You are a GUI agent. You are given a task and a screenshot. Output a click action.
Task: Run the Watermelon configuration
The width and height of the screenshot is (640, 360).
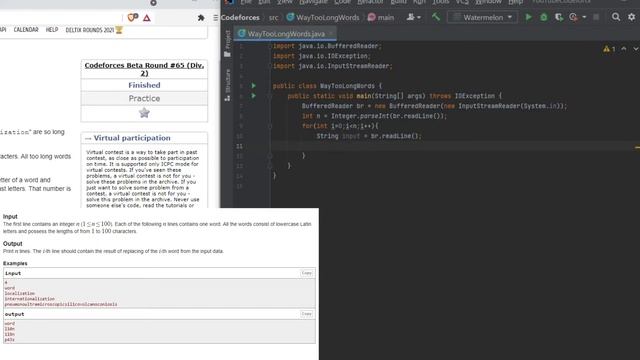pos(528,17)
